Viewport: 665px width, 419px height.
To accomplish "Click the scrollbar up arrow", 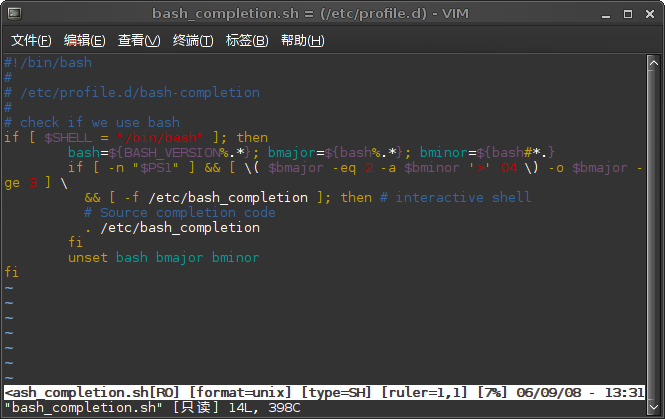I will pyautogui.click(x=654, y=63).
